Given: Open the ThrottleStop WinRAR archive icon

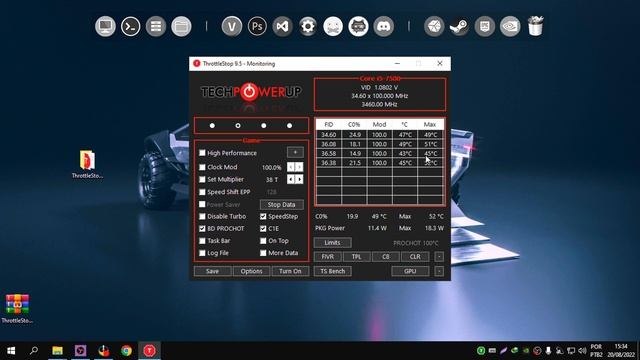Looking at the screenshot, I should [17, 309].
